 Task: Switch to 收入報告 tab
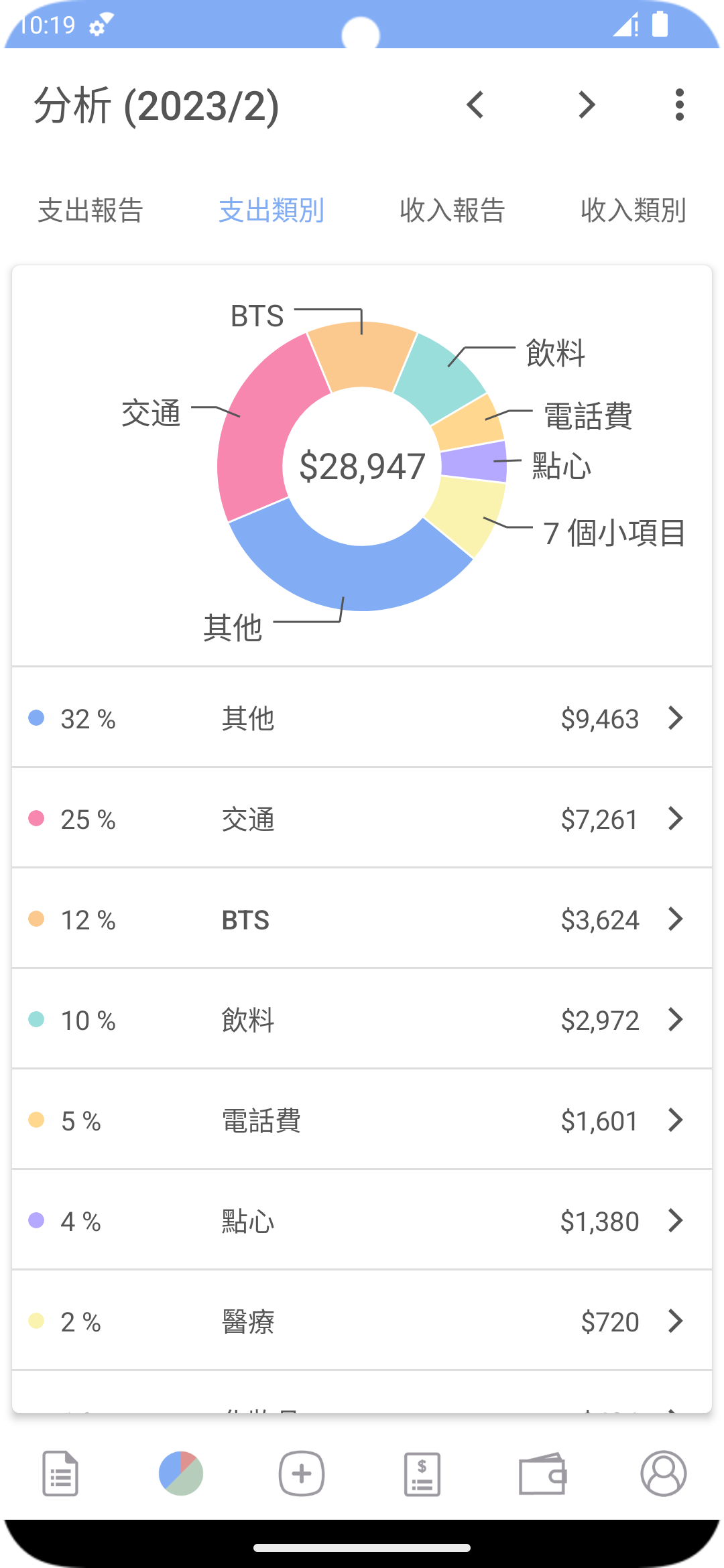click(x=452, y=210)
